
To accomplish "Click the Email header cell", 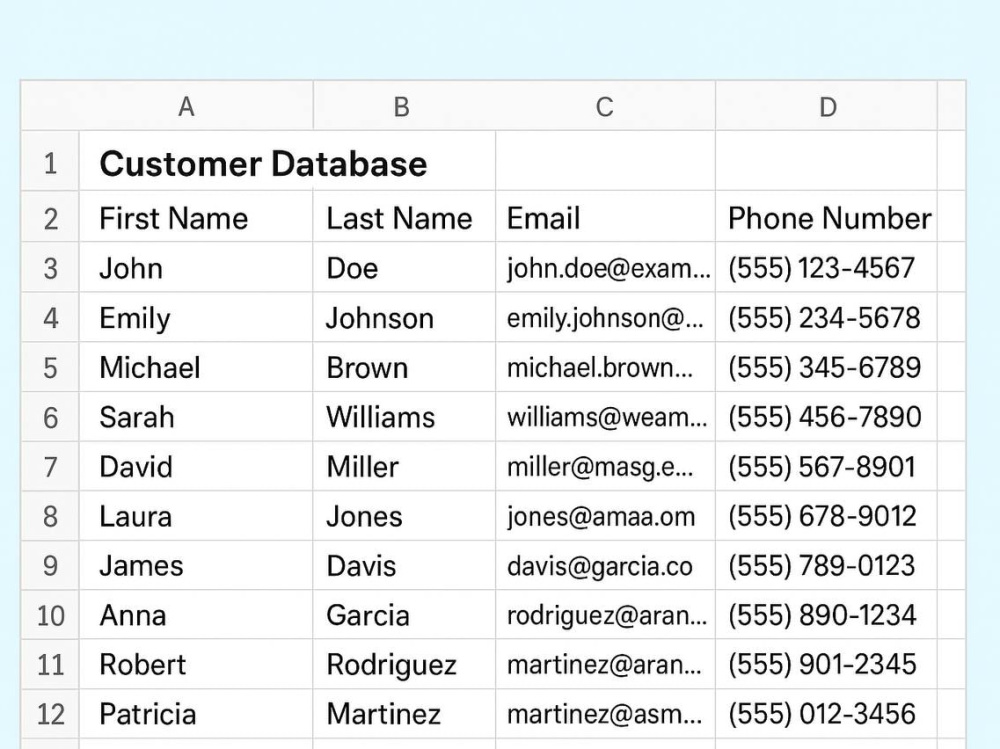I will click(605, 216).
